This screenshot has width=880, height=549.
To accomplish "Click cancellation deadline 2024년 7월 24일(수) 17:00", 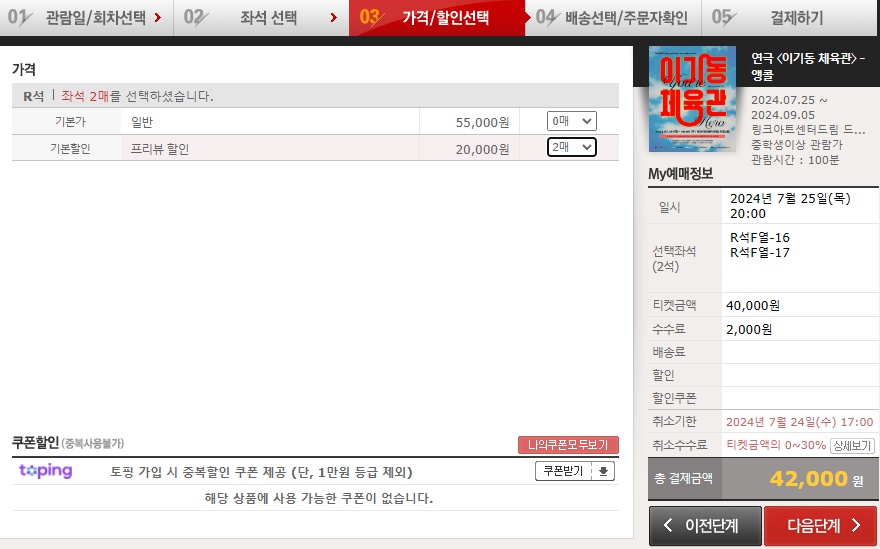I will coord(799,422).
